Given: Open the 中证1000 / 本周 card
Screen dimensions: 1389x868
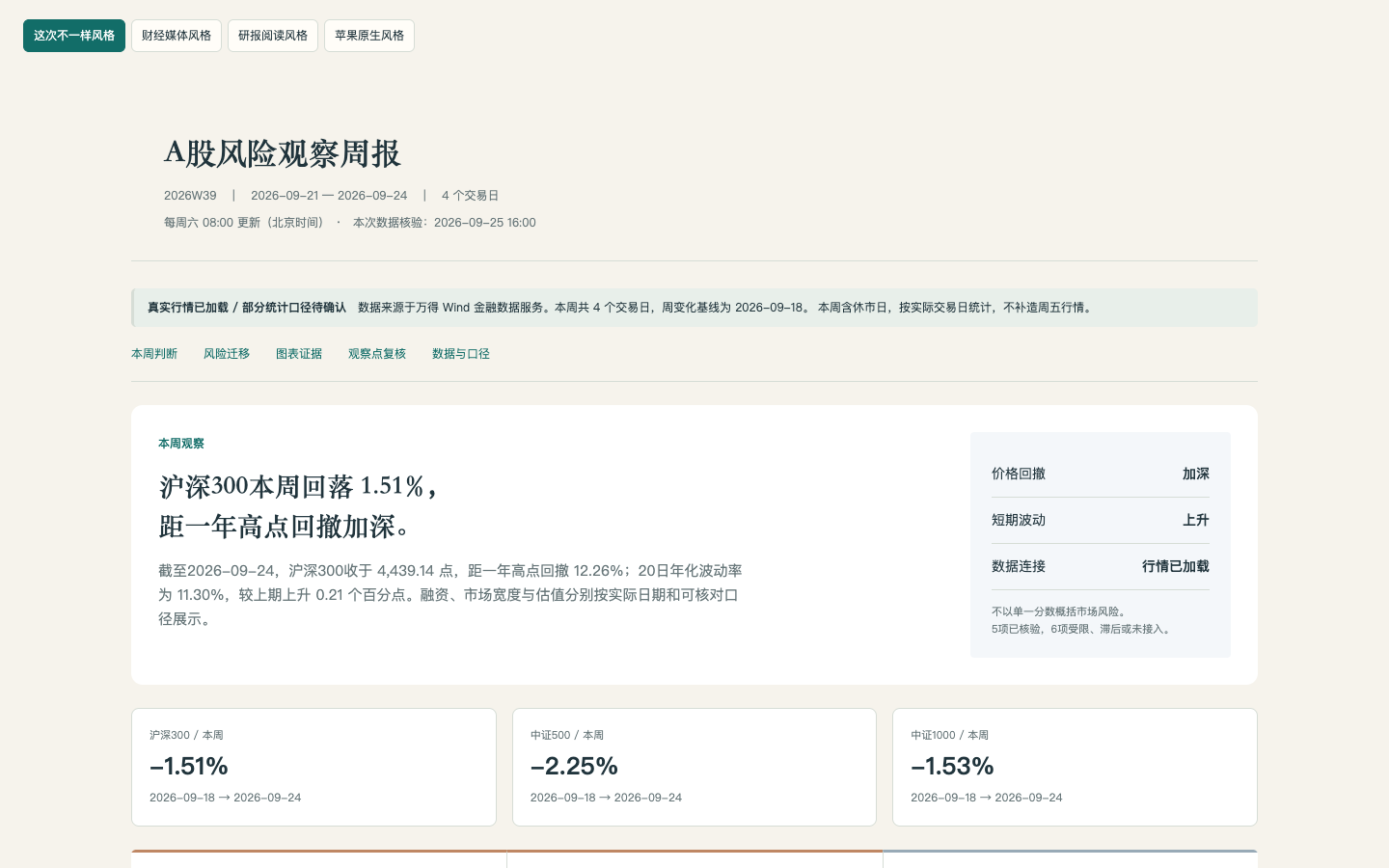Looking at the screenshot, I should click(1075, 768).
